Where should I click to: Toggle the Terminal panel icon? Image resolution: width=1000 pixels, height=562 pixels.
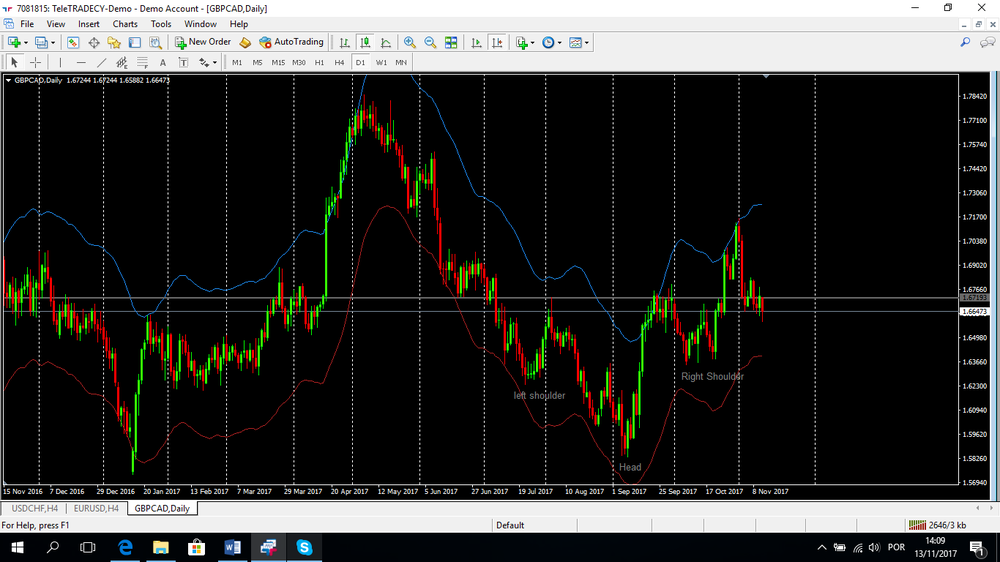(x=135, y=42)
